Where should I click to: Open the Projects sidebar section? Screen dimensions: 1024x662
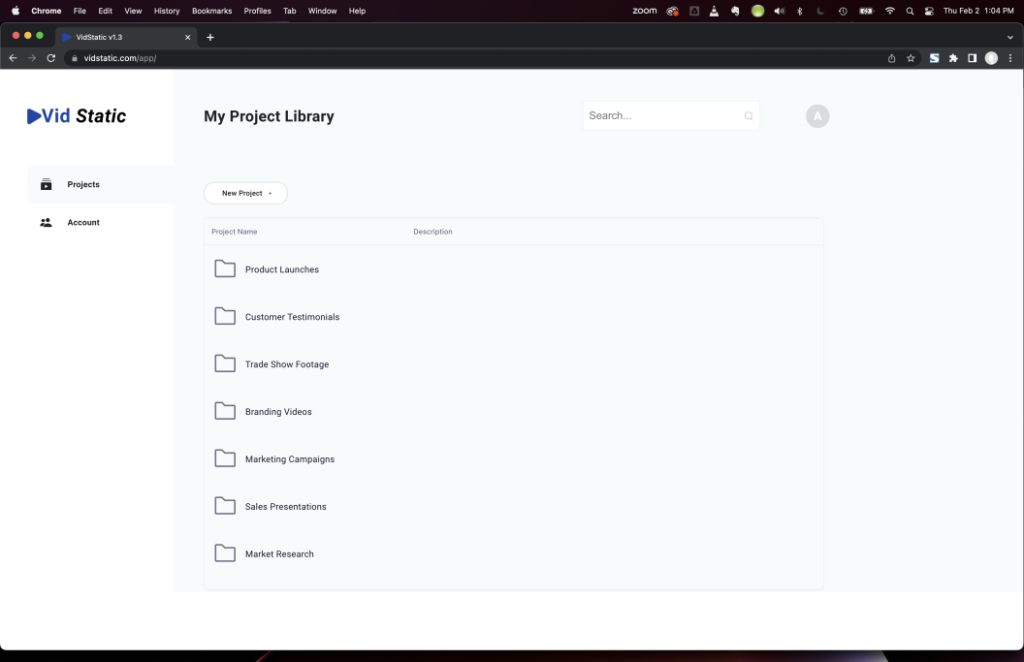(x=83, y=185)
